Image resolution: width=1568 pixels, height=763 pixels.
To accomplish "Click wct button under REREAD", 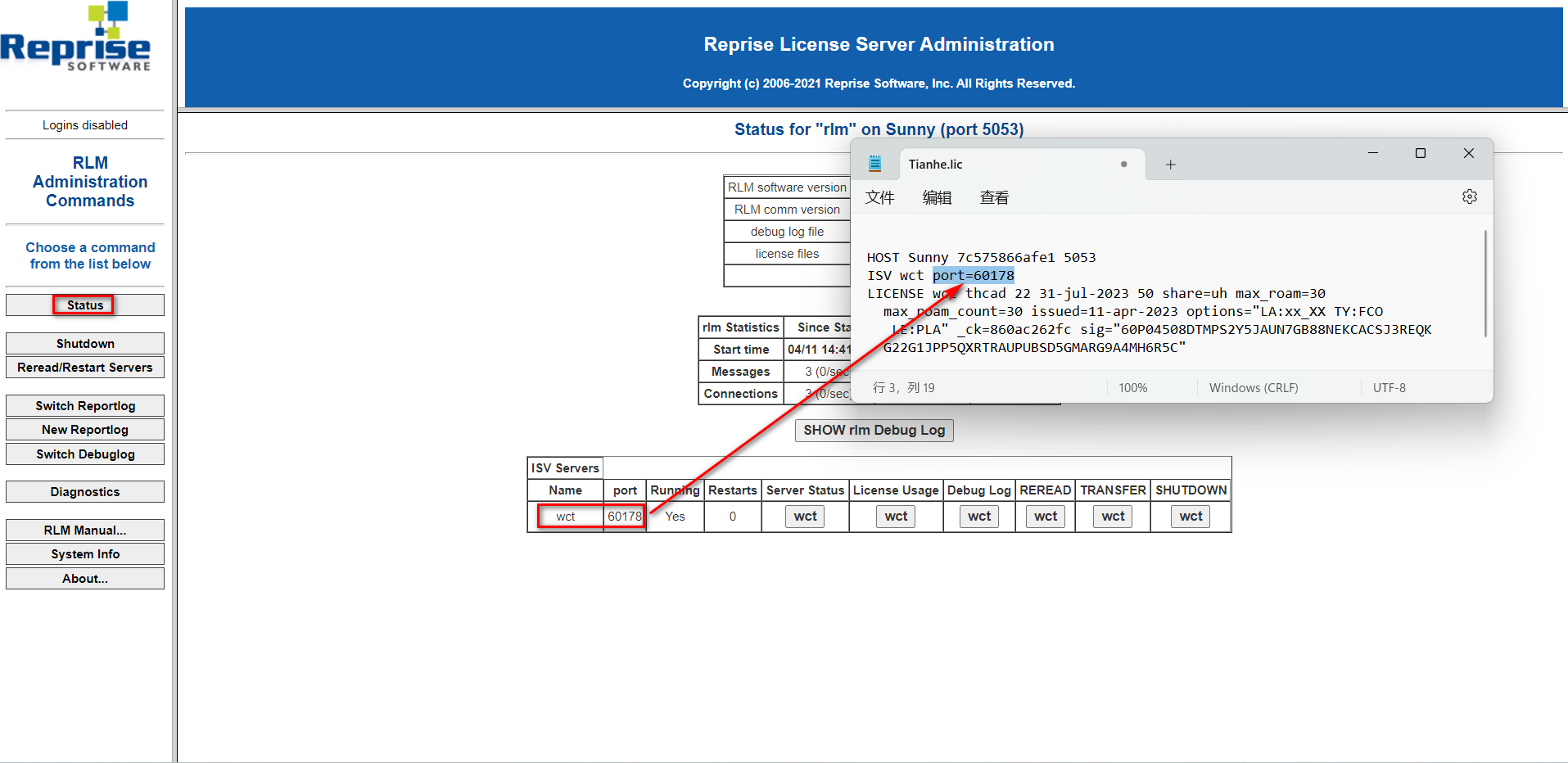I will 1046,516.
